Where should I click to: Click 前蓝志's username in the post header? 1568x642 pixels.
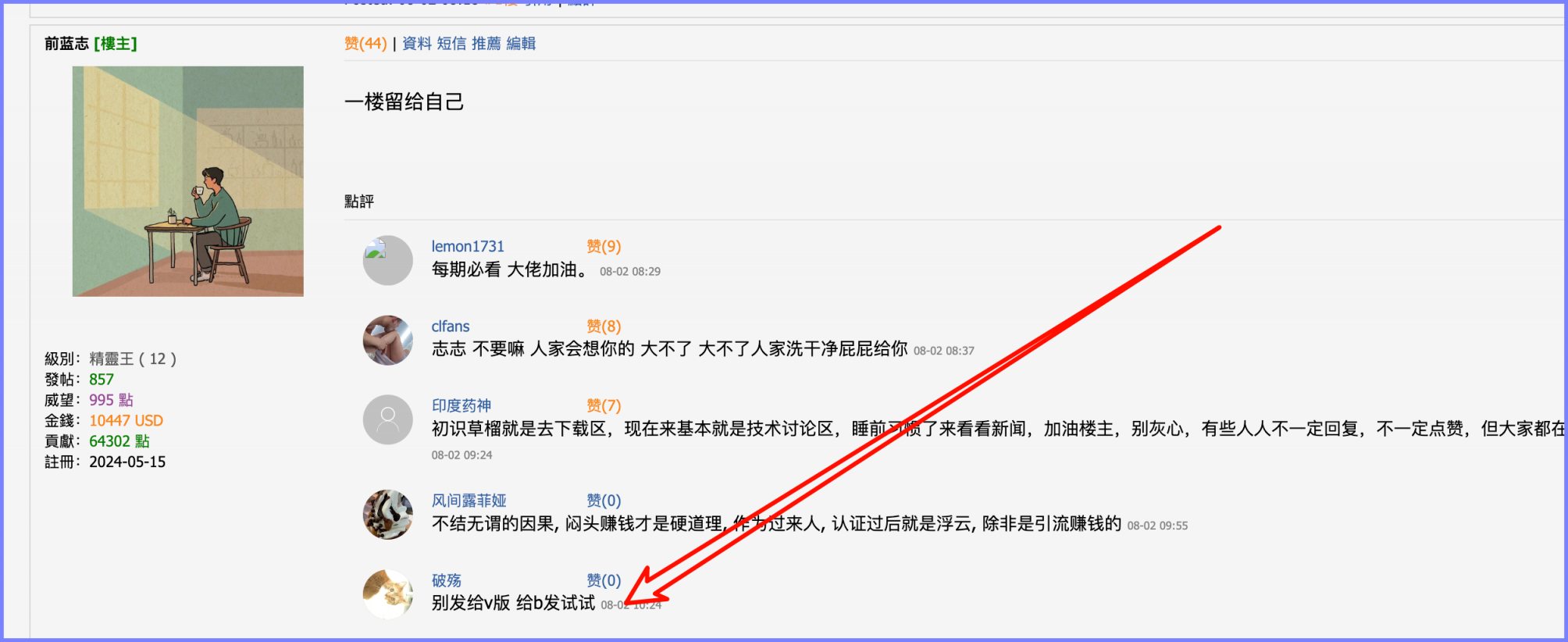[66, 44]
